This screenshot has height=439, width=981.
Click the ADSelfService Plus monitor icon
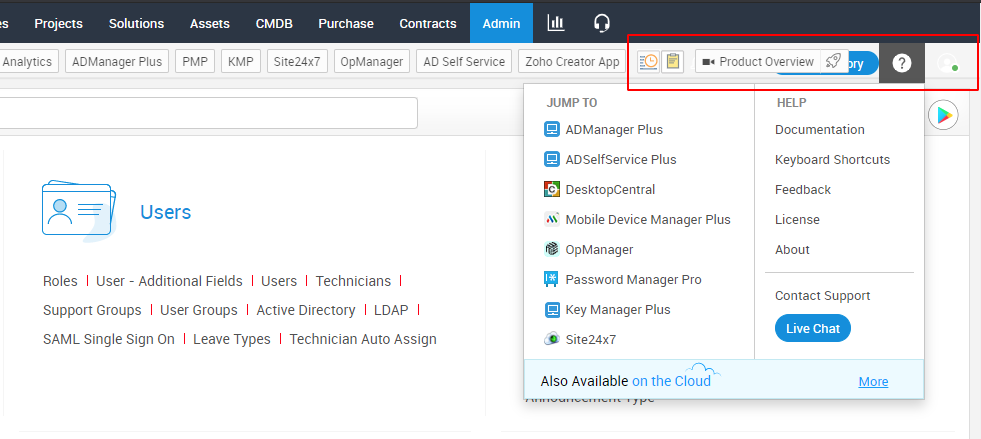[x=552, y=159]
